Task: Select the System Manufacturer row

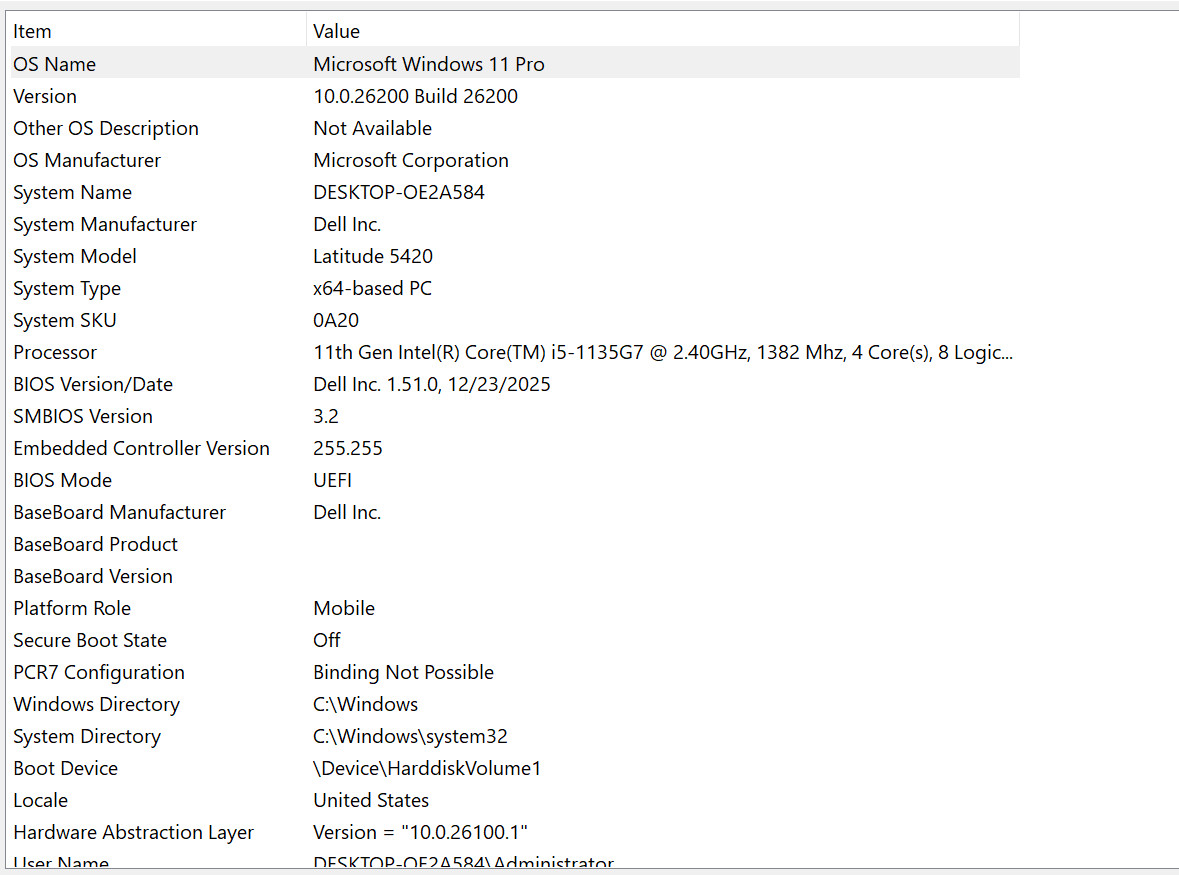Action: [x=105, y=224]
